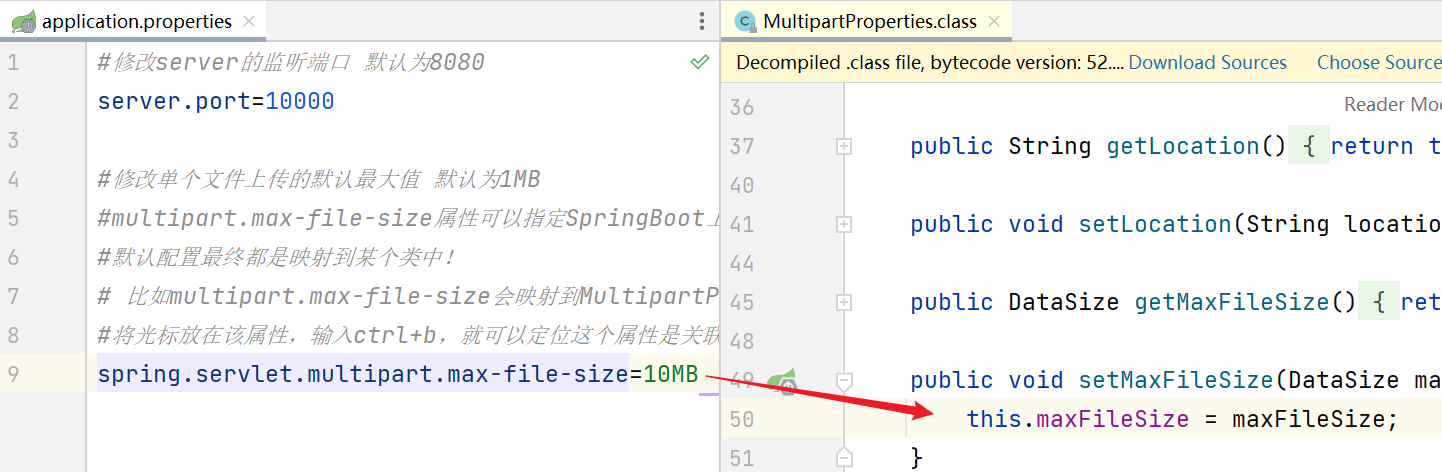Click the DataSize return type on line 45

tap(1064, 302)
